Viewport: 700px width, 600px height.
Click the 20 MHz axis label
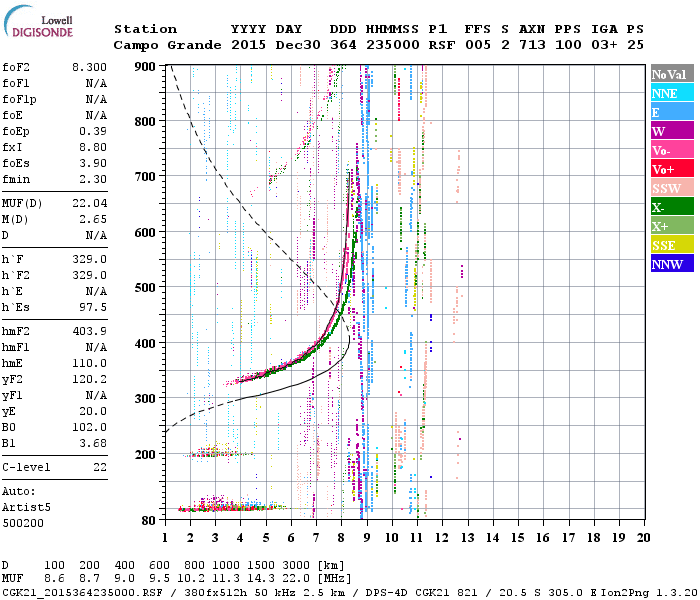[643, 538]
